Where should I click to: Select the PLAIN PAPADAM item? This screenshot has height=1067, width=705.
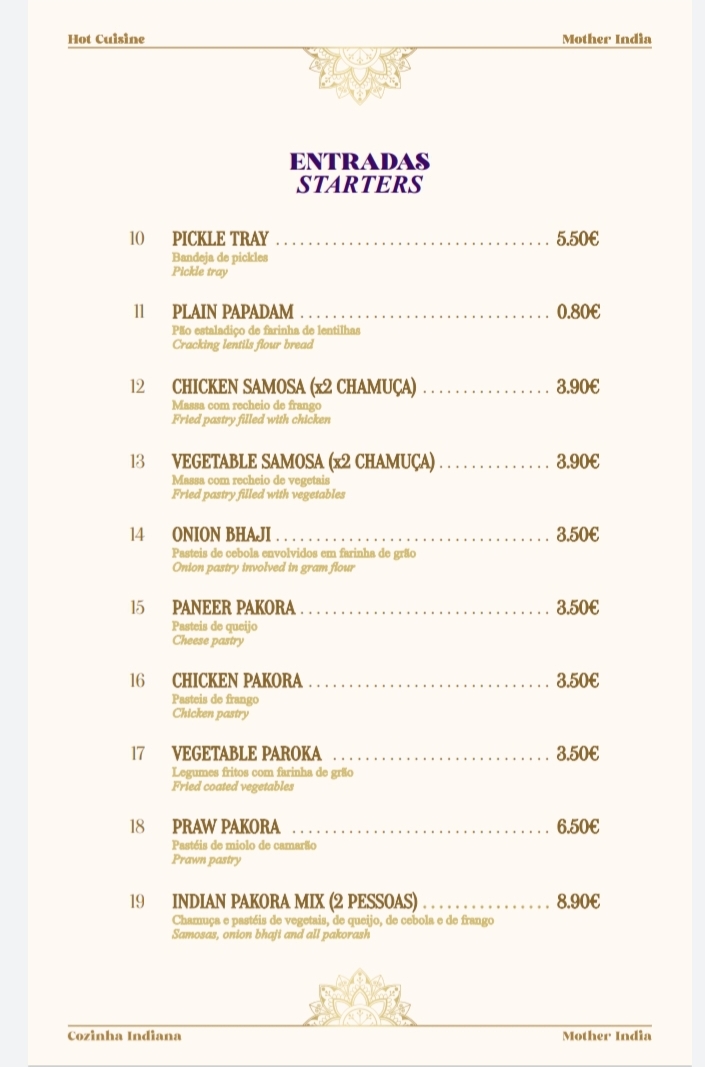[x=233, y=312]
